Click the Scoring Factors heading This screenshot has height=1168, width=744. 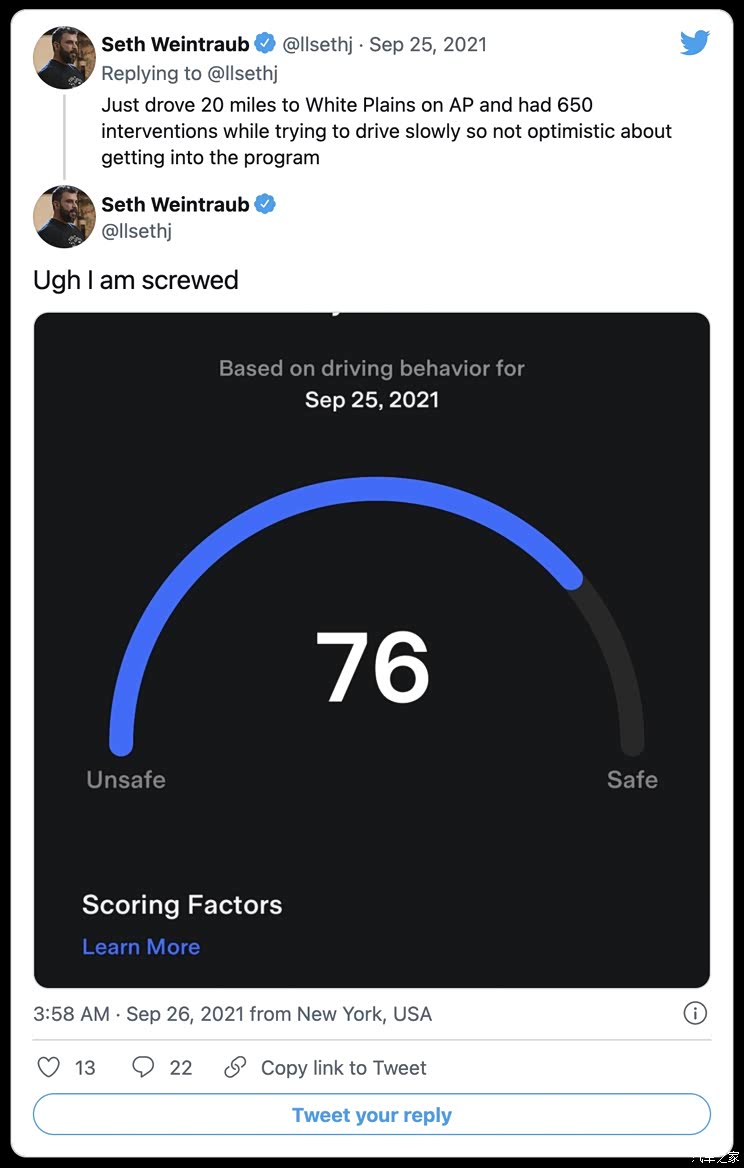pos(182,905)
